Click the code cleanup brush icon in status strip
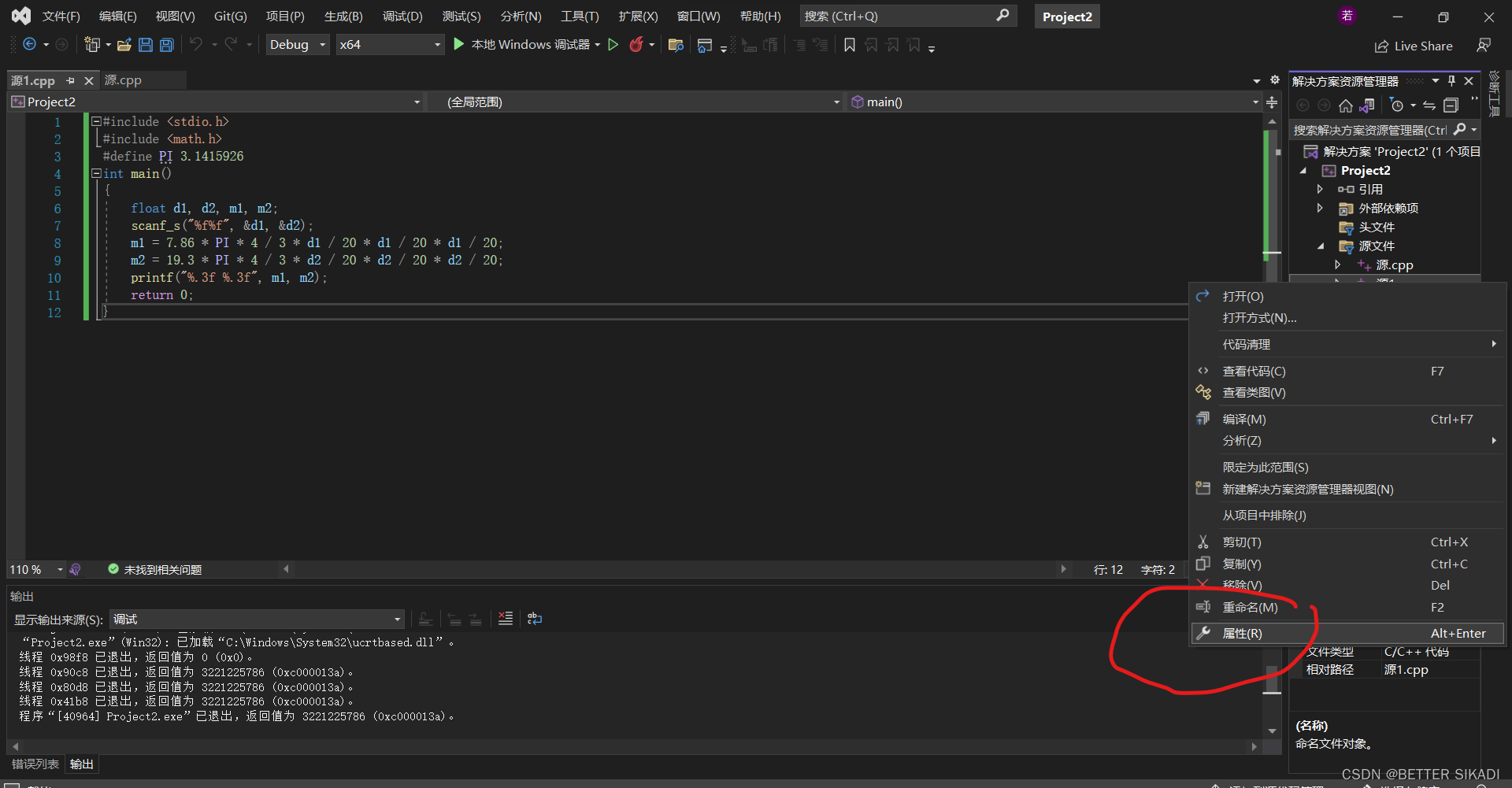This screenshot has height=788, width=1512. pos(75,569)
